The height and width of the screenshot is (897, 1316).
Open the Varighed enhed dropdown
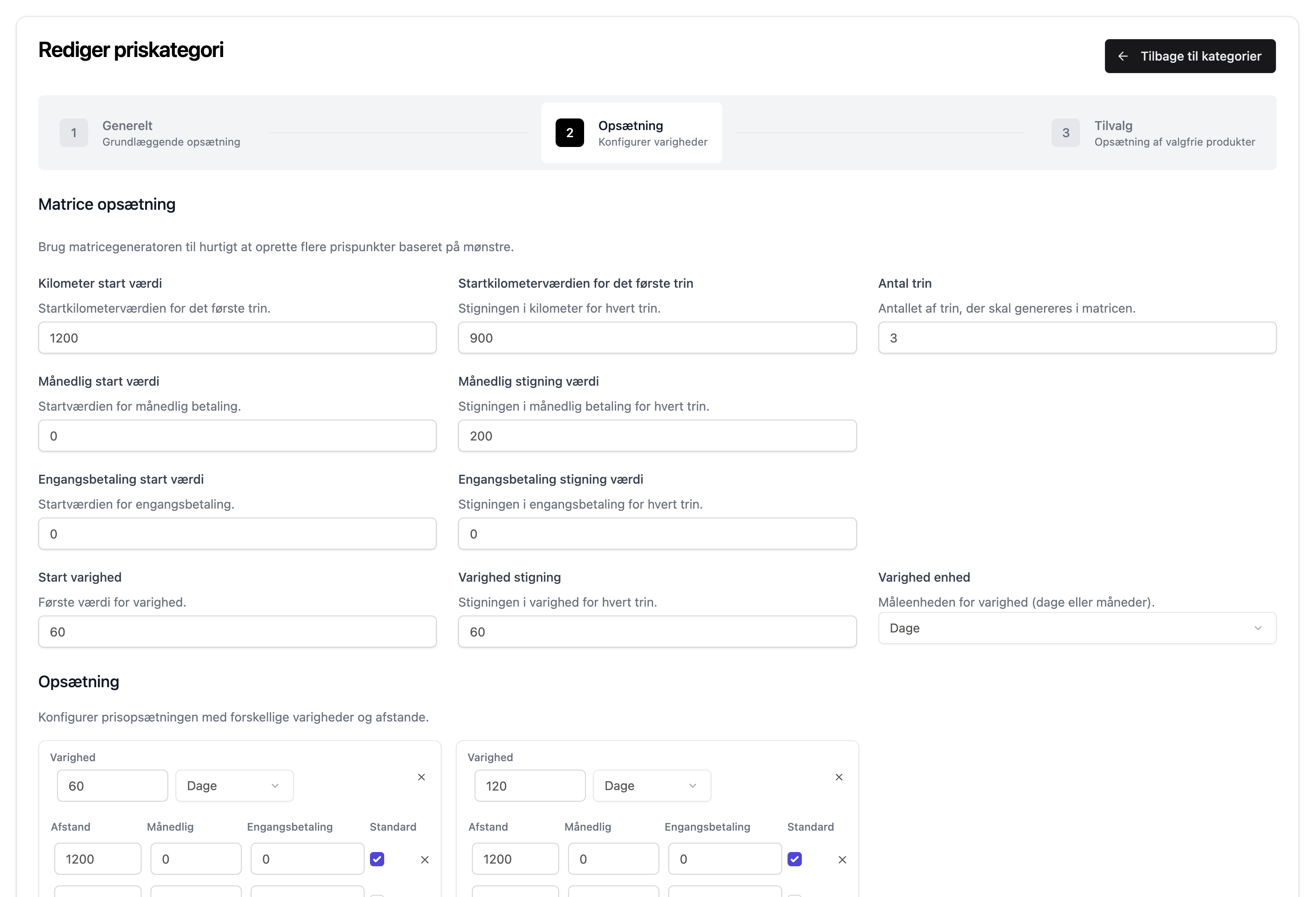coord(1076,628)
